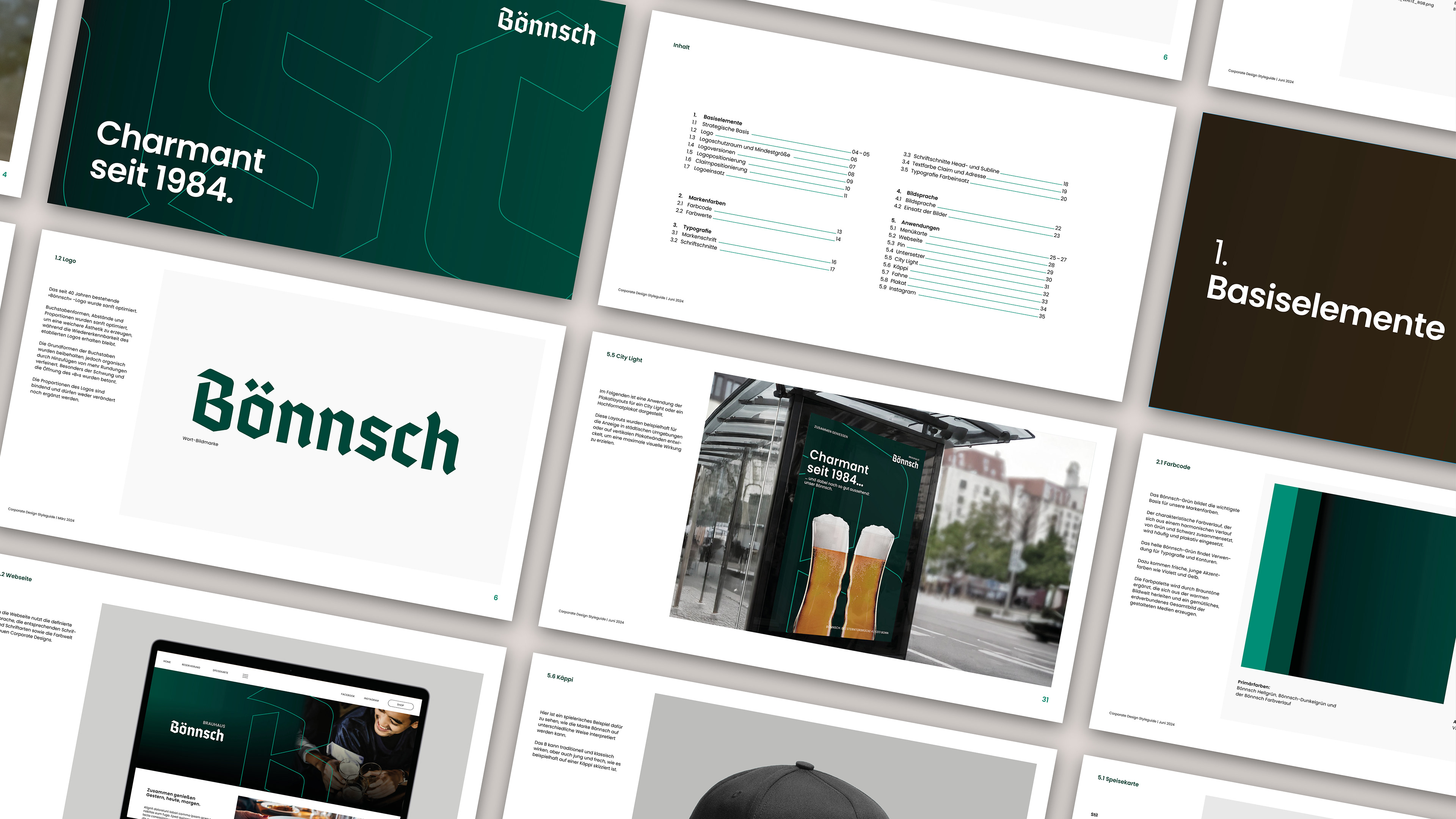This screenshot has height=819, width=1456.
Task: Click contents entry "5.8 Plakat"
Action: click(893, 281)
